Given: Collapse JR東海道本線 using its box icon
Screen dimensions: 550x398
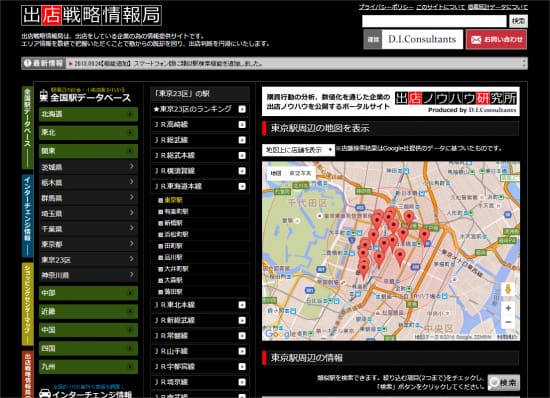Looking at the screenshot, I should [x=242, y=187].
